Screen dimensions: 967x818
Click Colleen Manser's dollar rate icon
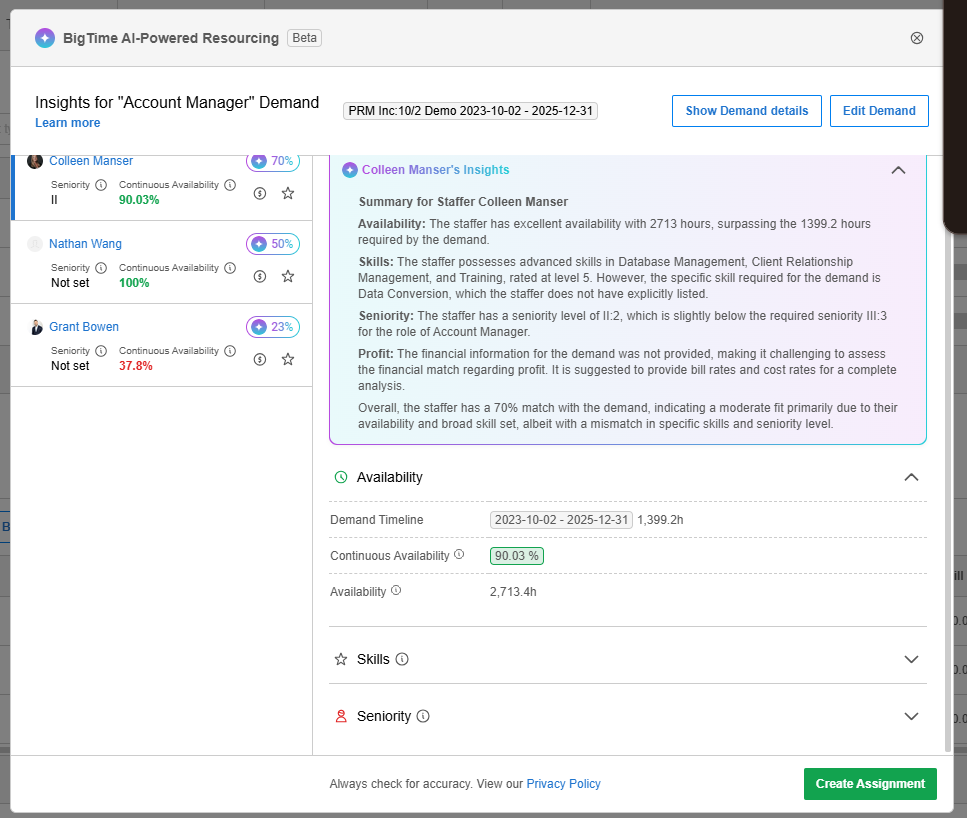pos(260,193)
